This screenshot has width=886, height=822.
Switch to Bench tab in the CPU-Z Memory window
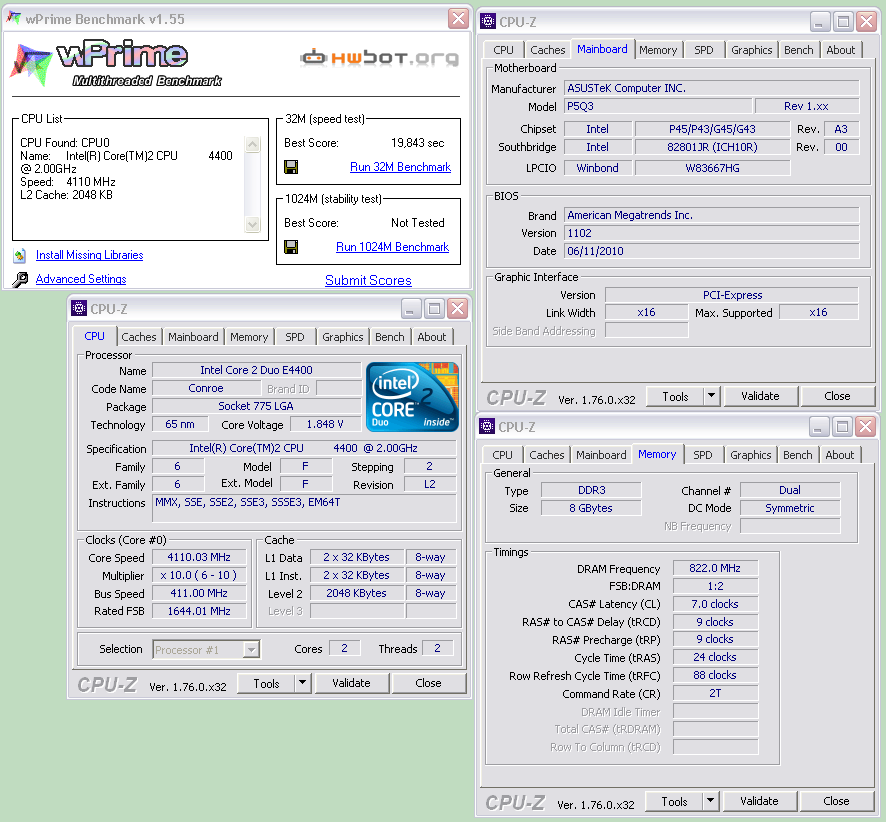point(797,455)
